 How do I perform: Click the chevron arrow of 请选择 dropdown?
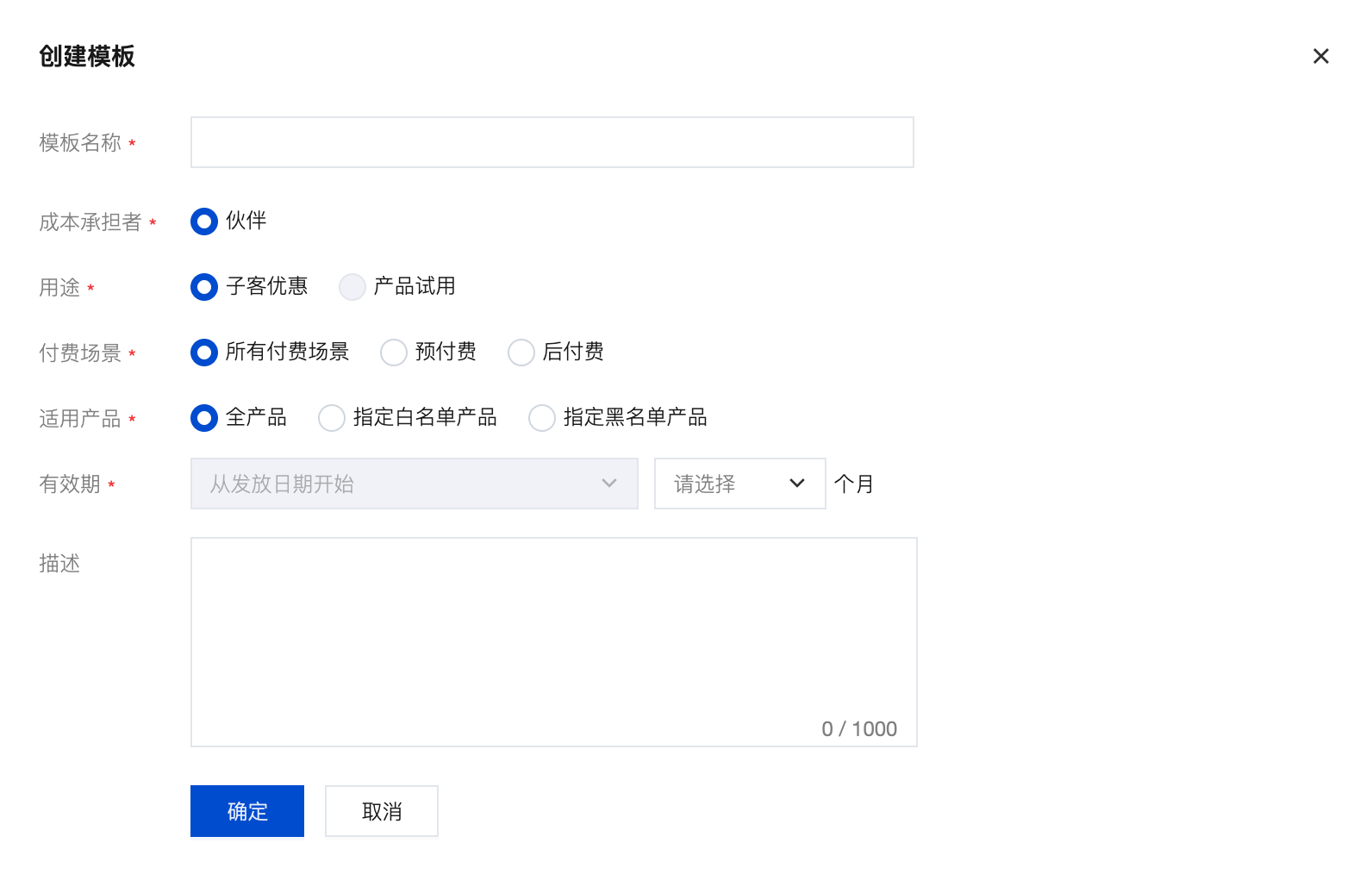797,484
